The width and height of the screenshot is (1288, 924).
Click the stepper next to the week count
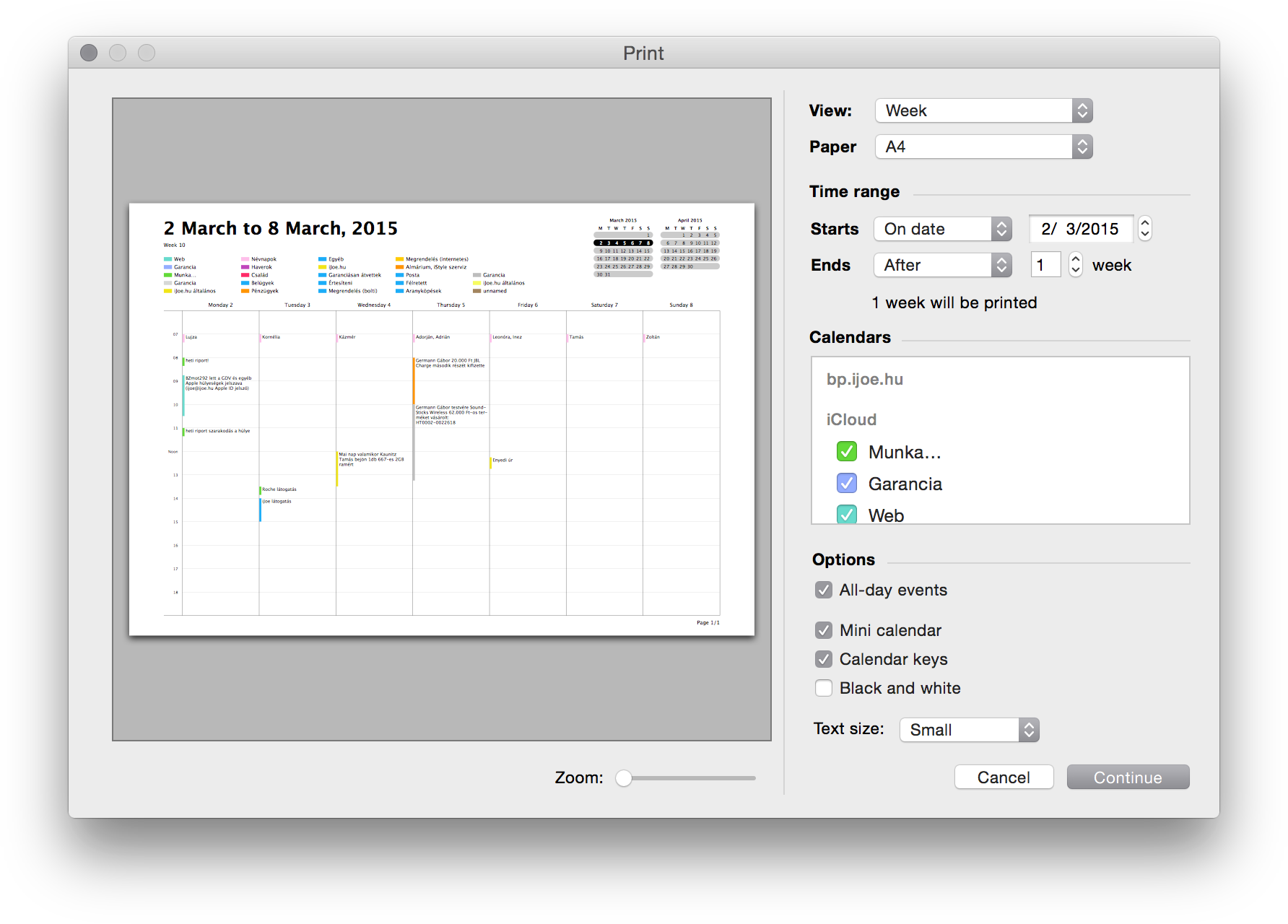point(1076,265)
